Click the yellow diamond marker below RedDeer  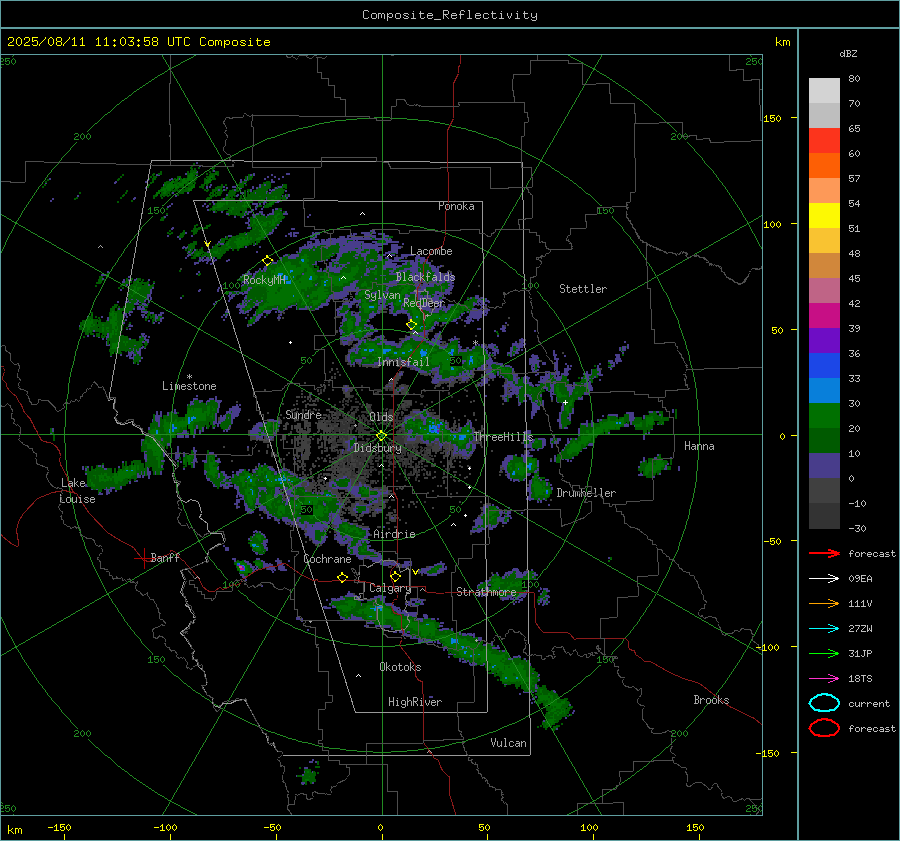pos(412,325)
